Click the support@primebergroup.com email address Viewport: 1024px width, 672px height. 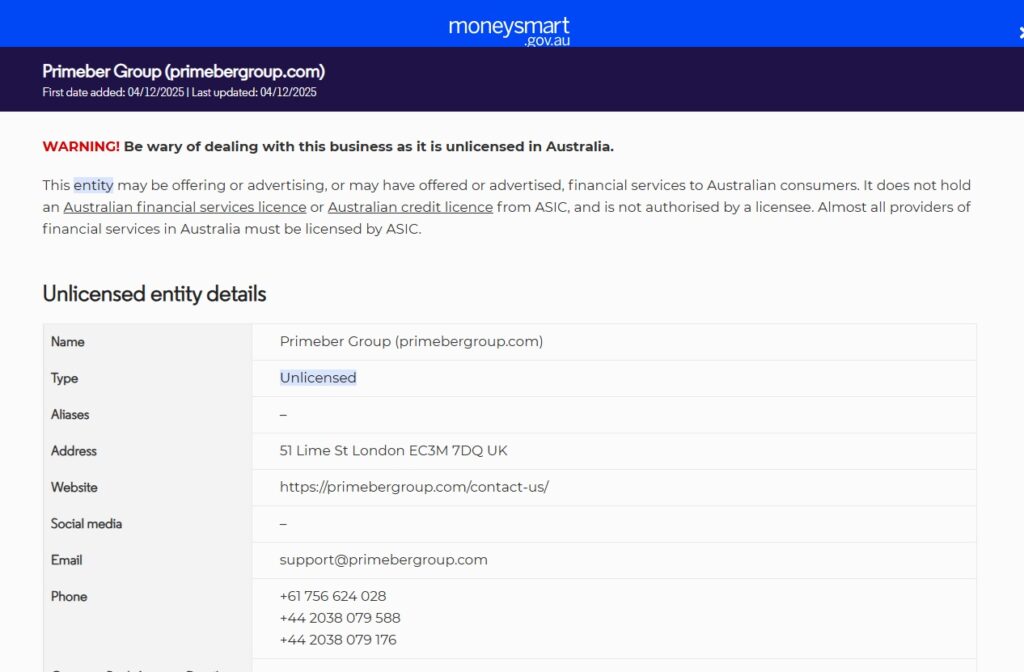click(x=381, y=560)
